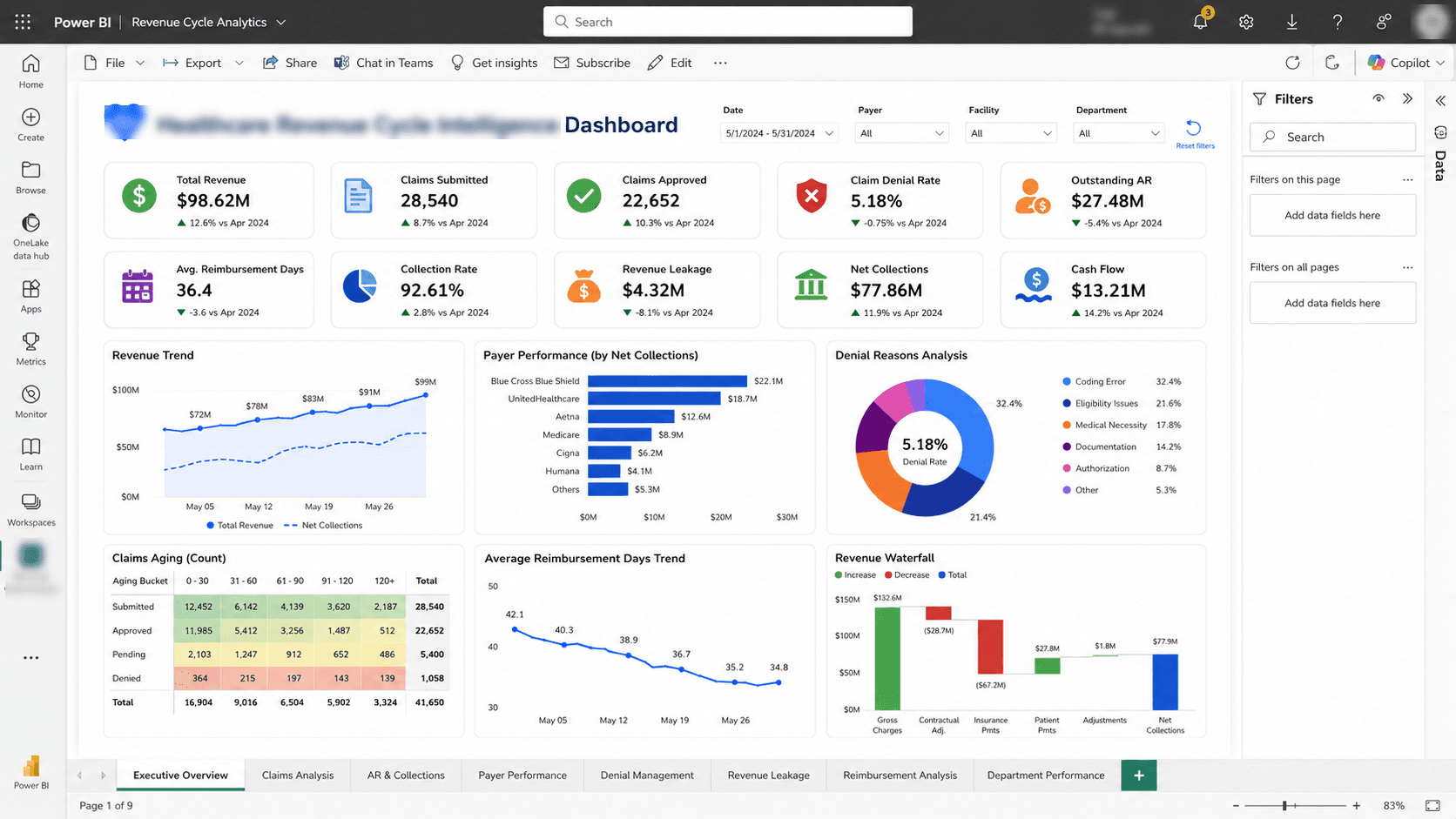Open the settings gear

1246,22
